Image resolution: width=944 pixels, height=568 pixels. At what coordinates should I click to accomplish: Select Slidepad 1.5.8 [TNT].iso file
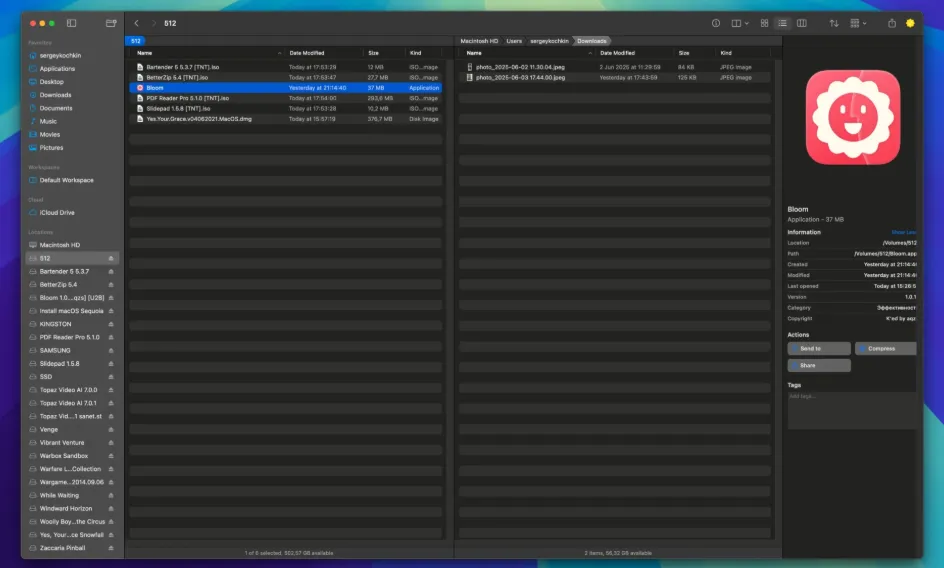pyautogui.click(x=286, y=108)
